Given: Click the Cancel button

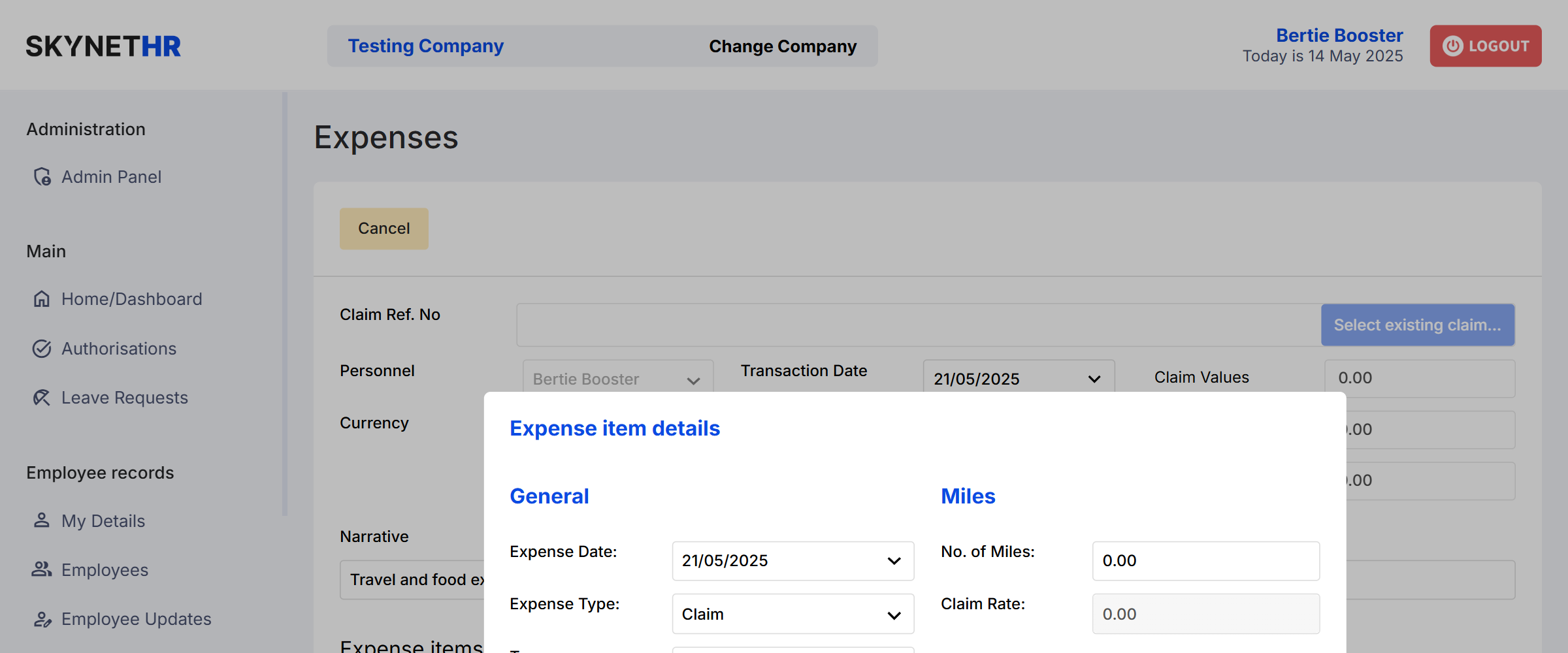Looking at the screenshot, I should [x=384, y=229].
